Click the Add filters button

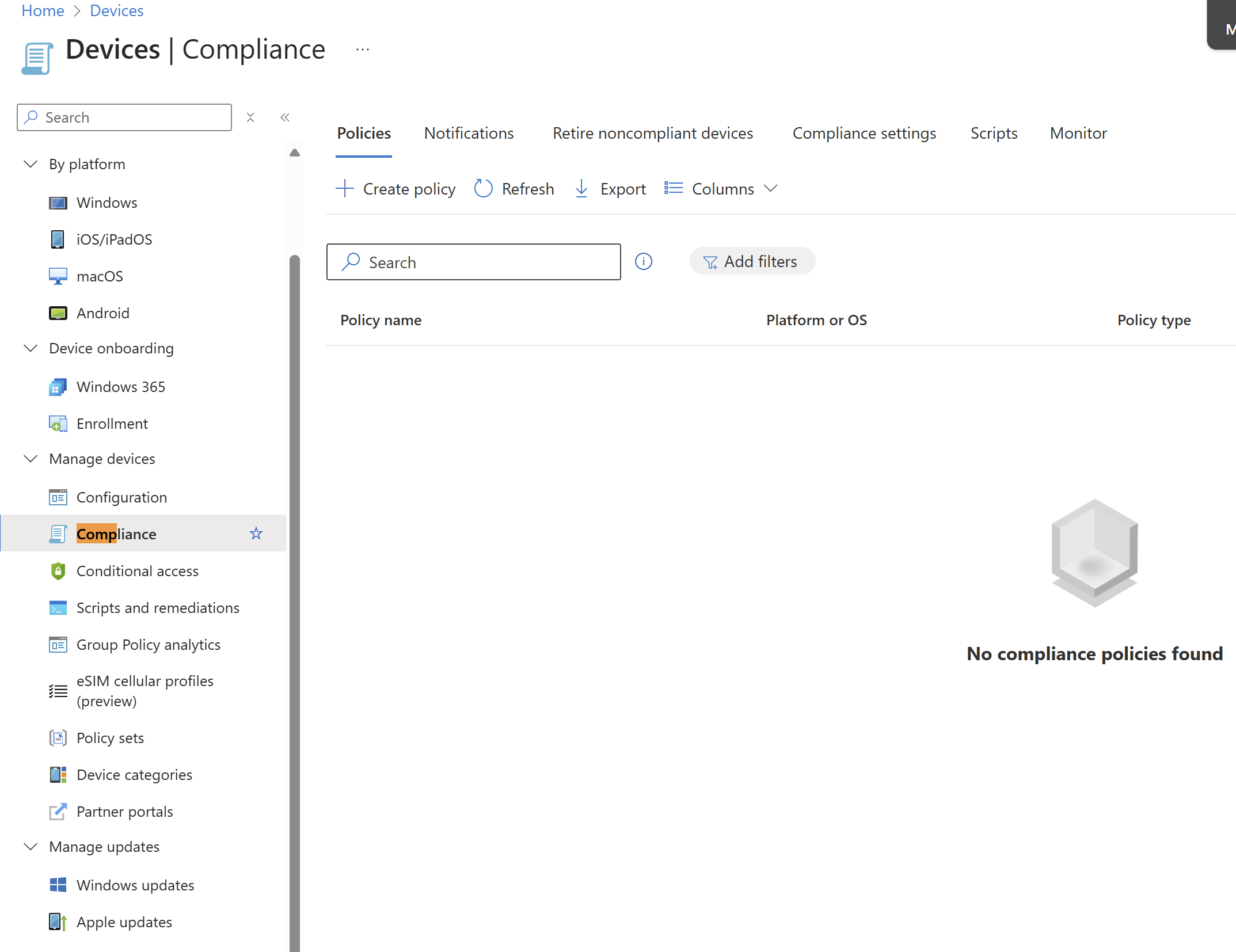pyautogui.click(x=752, y=261)
